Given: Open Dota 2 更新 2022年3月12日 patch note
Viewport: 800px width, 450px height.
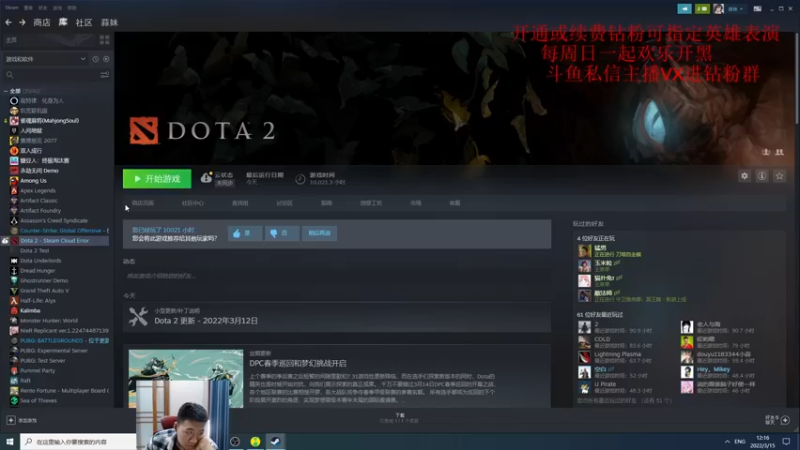Looking at the screenshot, I should pos(206,321).
